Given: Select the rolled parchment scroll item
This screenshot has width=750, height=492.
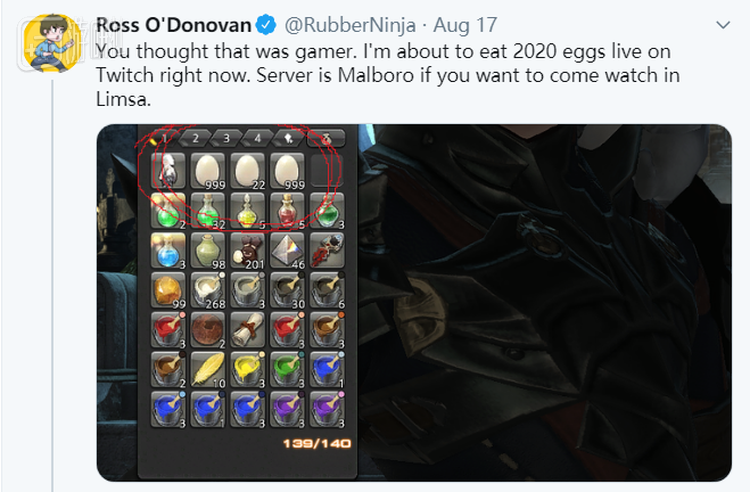Looking at the screenshot, I should [247, 330].
